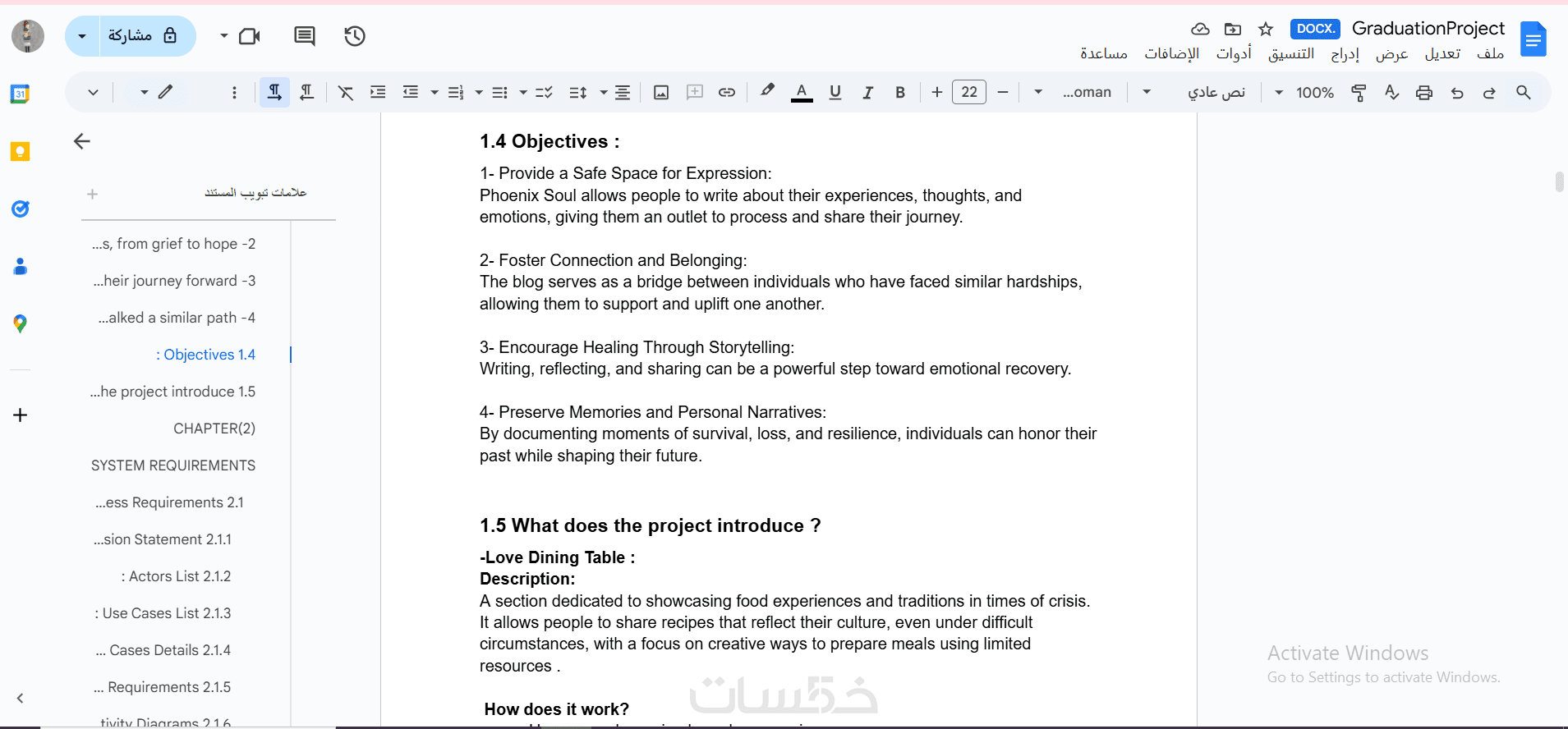This screenshot has width=1568, height=729.
Task: Open version history clock icon
Action: (x=355, y=36)
